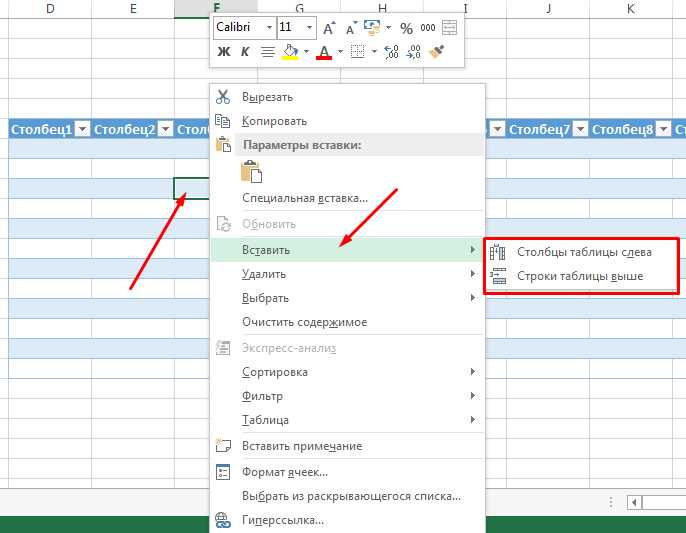Open borders dropdown arrow
The height and width of the screenshot is (533, 686).
click(374, 52)
